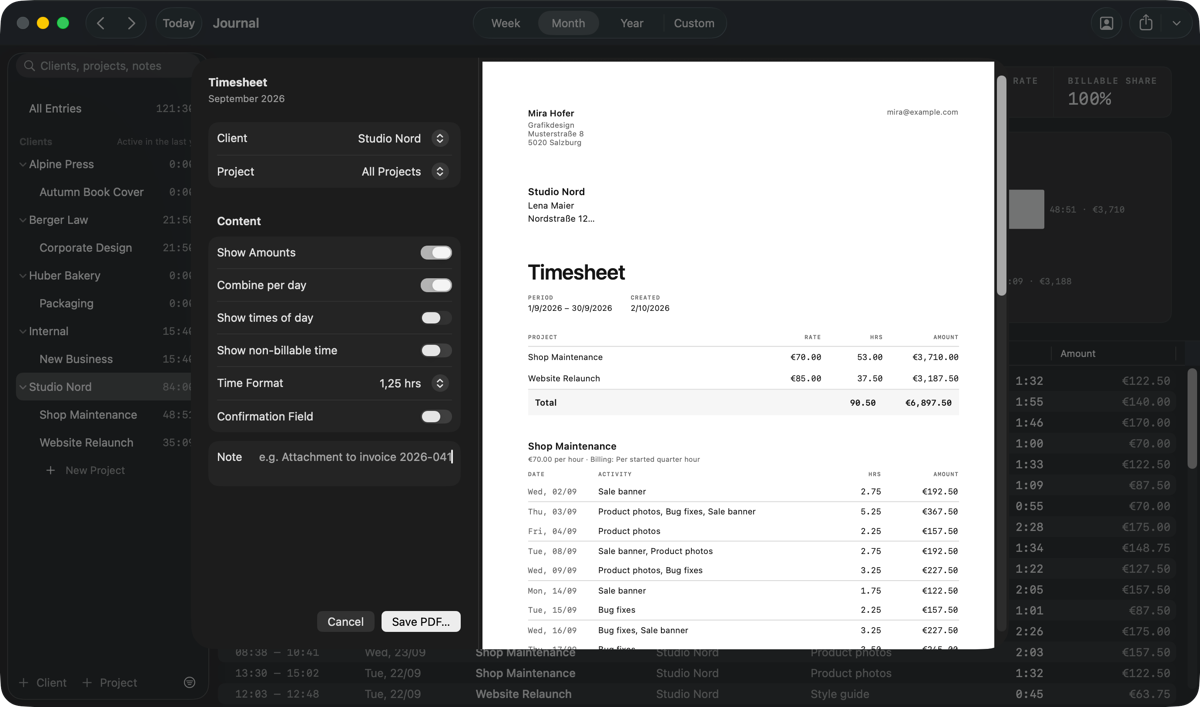Collapse the Alpine Press client group

[23, 164]
